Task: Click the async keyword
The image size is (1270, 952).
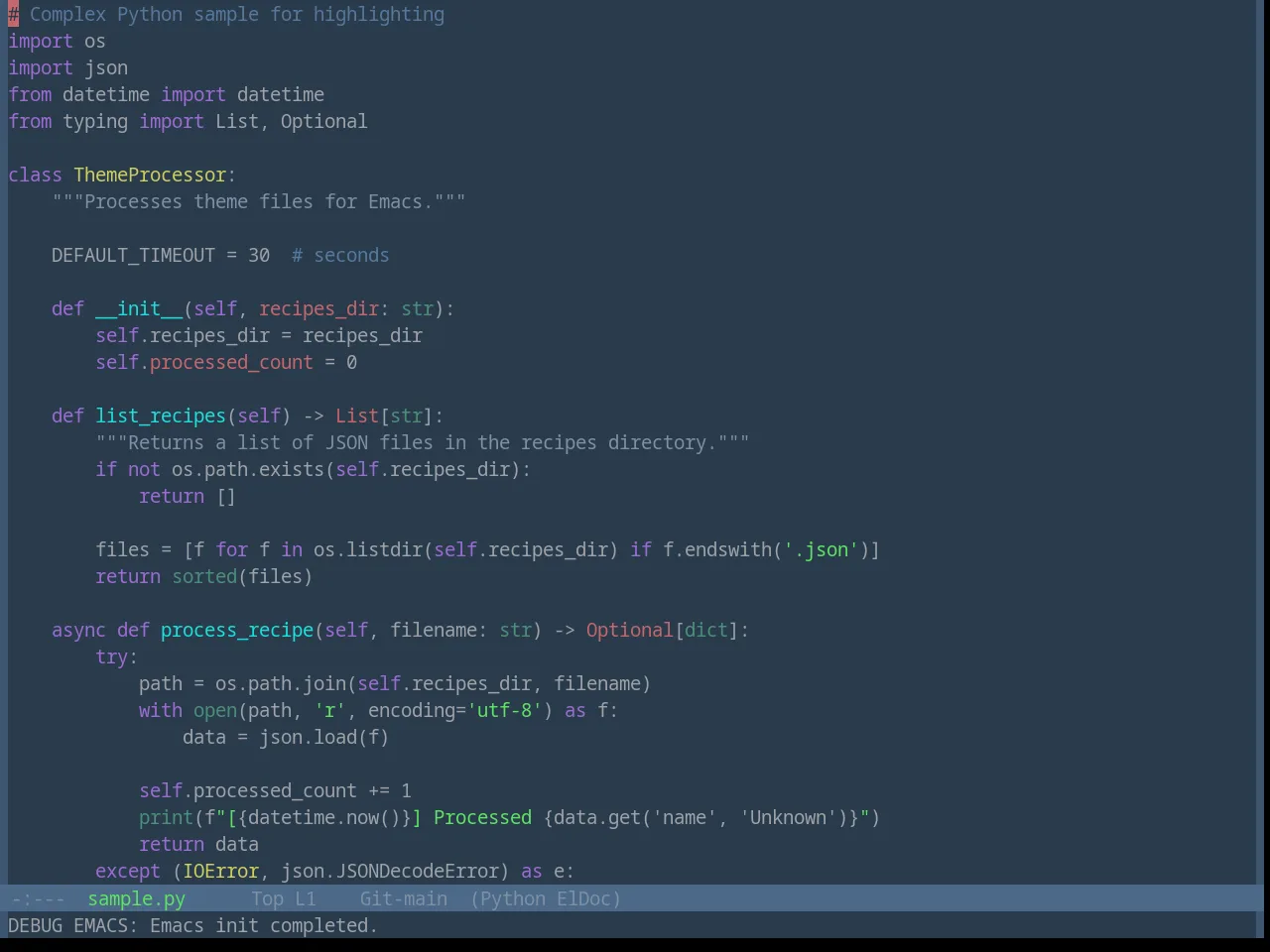Action: 78,630
